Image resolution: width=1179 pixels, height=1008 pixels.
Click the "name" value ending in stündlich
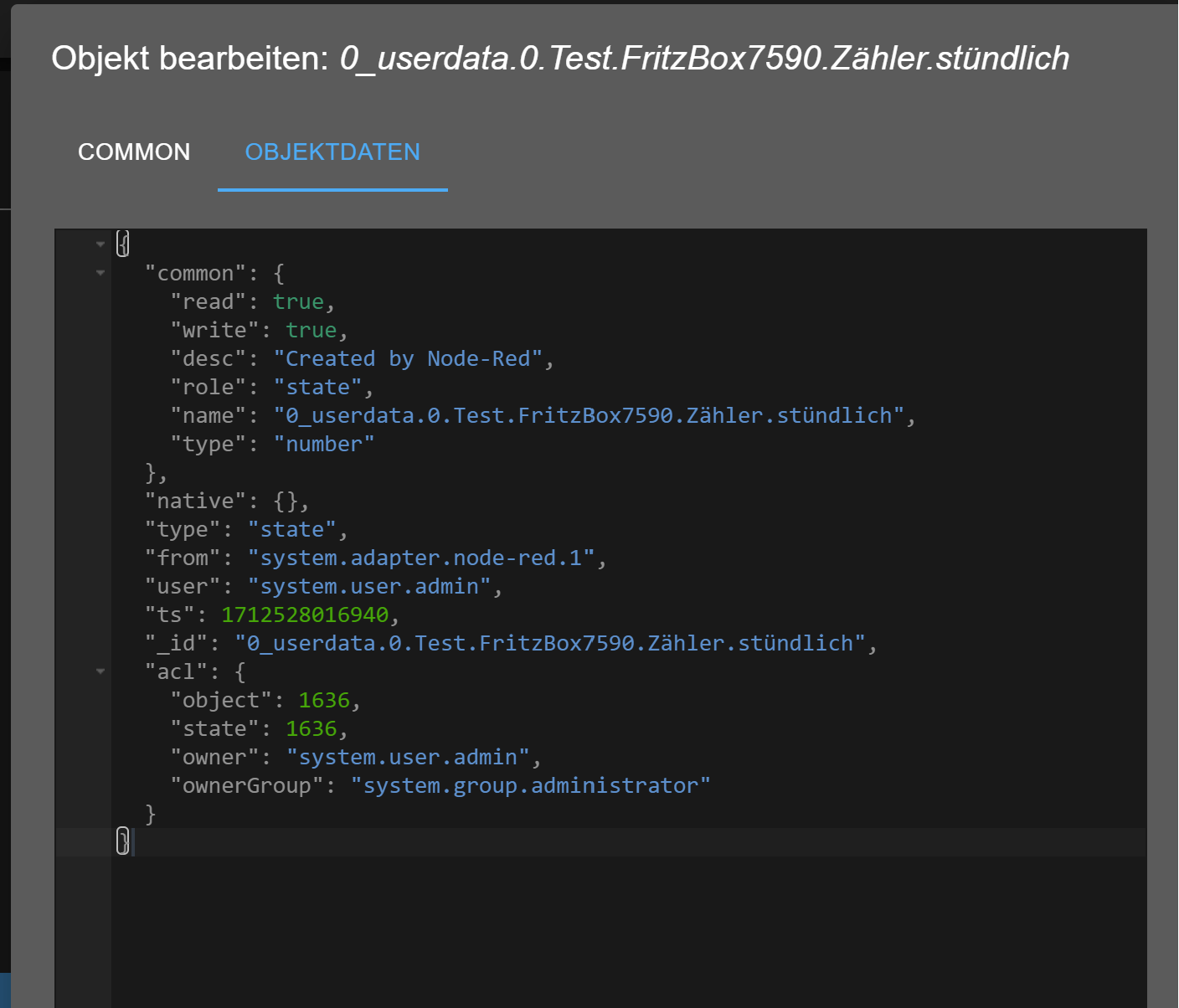(589, 415)
